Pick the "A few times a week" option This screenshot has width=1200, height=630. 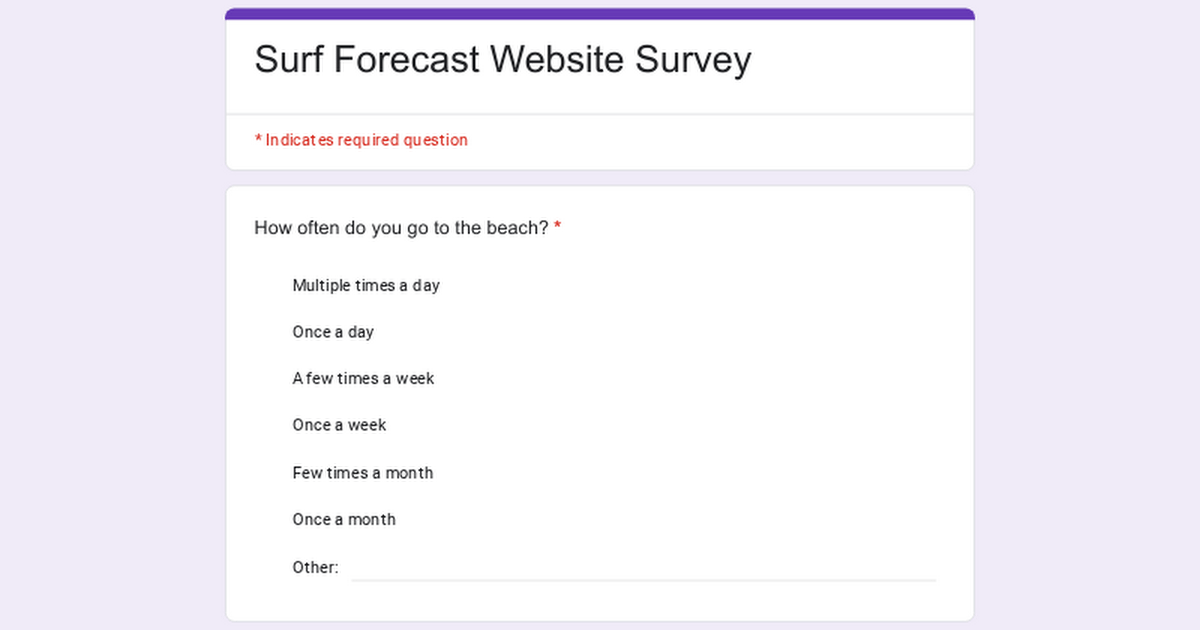point(363,379)
